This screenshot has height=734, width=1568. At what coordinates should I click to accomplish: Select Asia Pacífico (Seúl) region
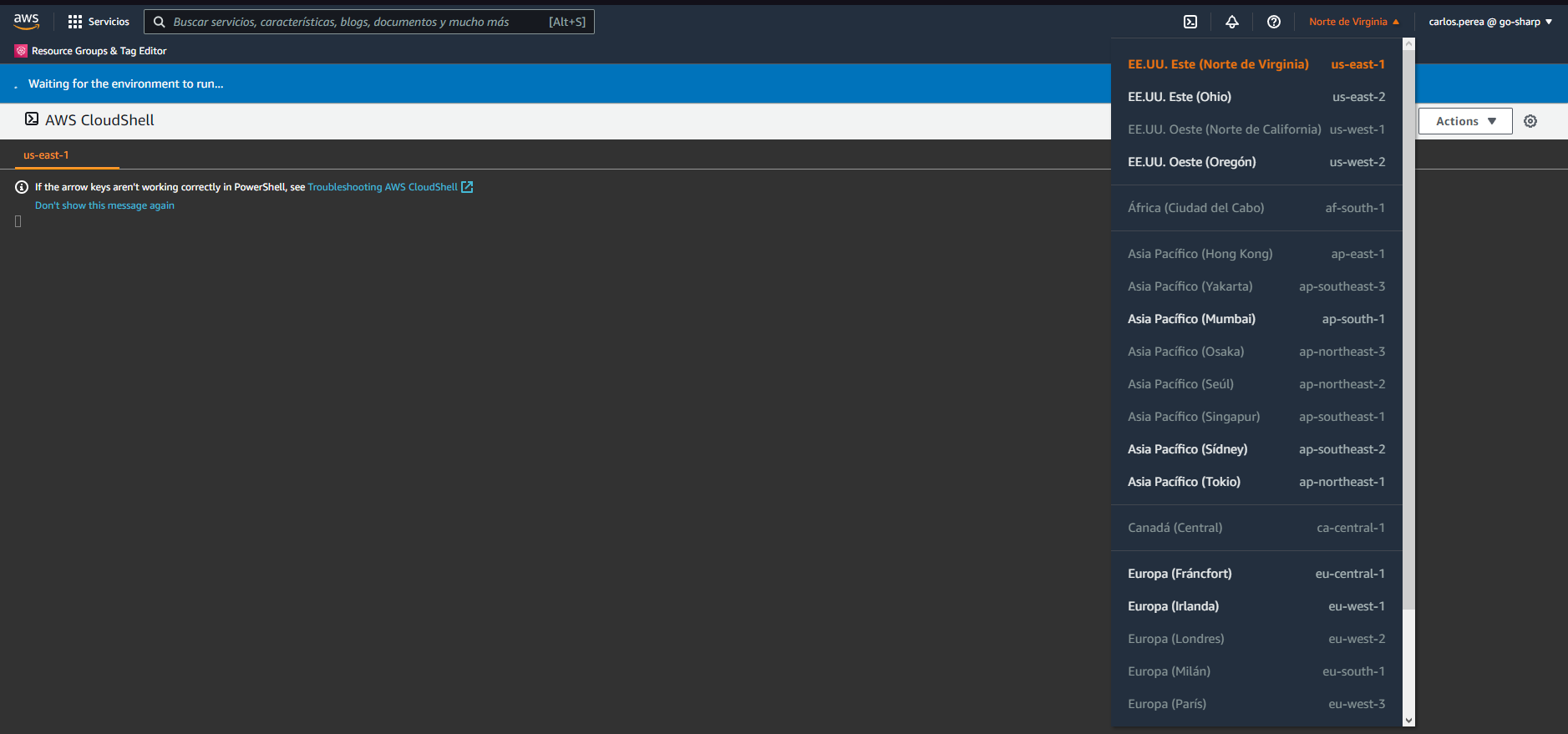pyautogui.click(x=1256, y=384)
